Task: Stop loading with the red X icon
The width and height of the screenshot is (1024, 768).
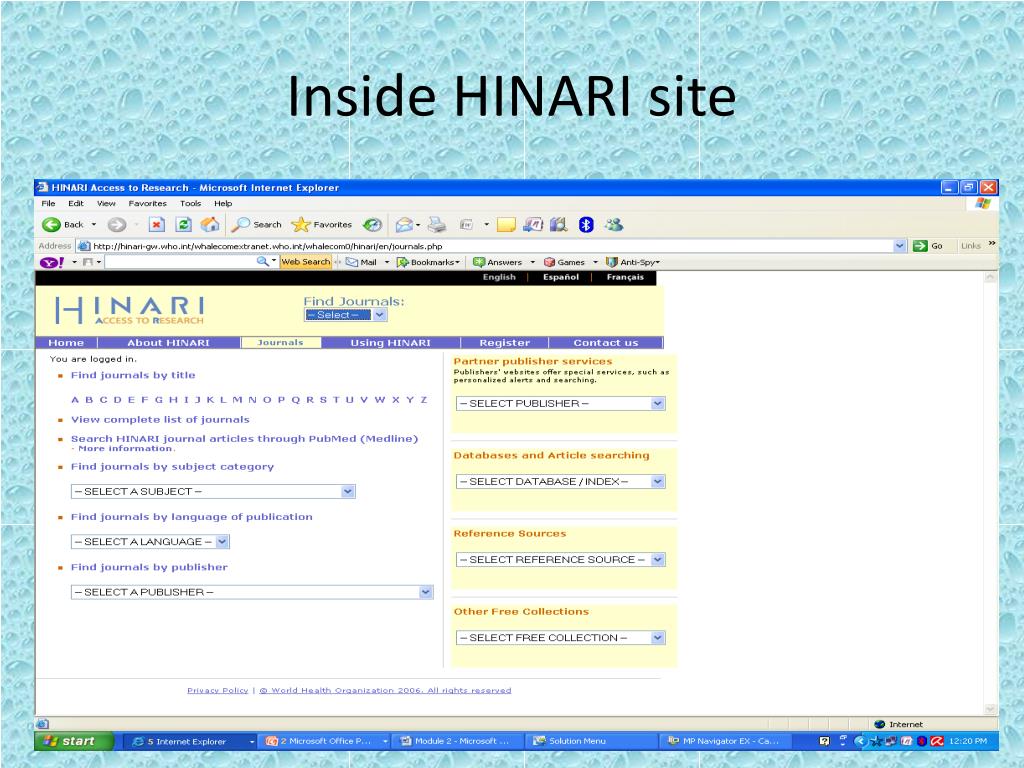Action: [157, 225]
